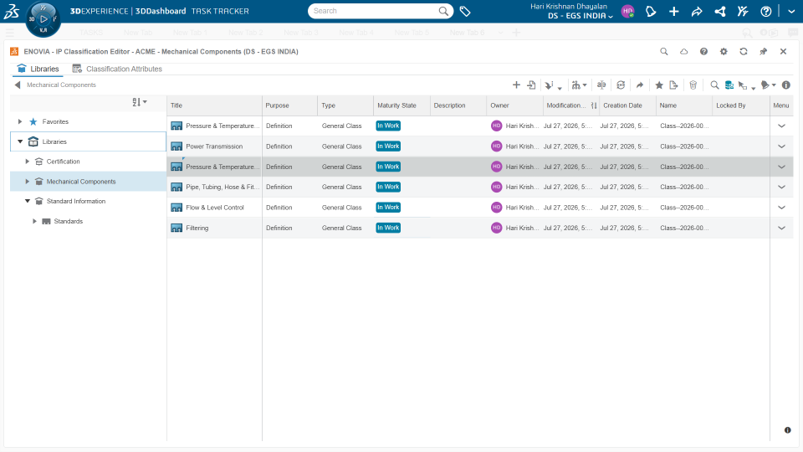Viewport: 803px width, 452px height.
Task: Click the toolbar share arrow icon
Action: [640, 85]
